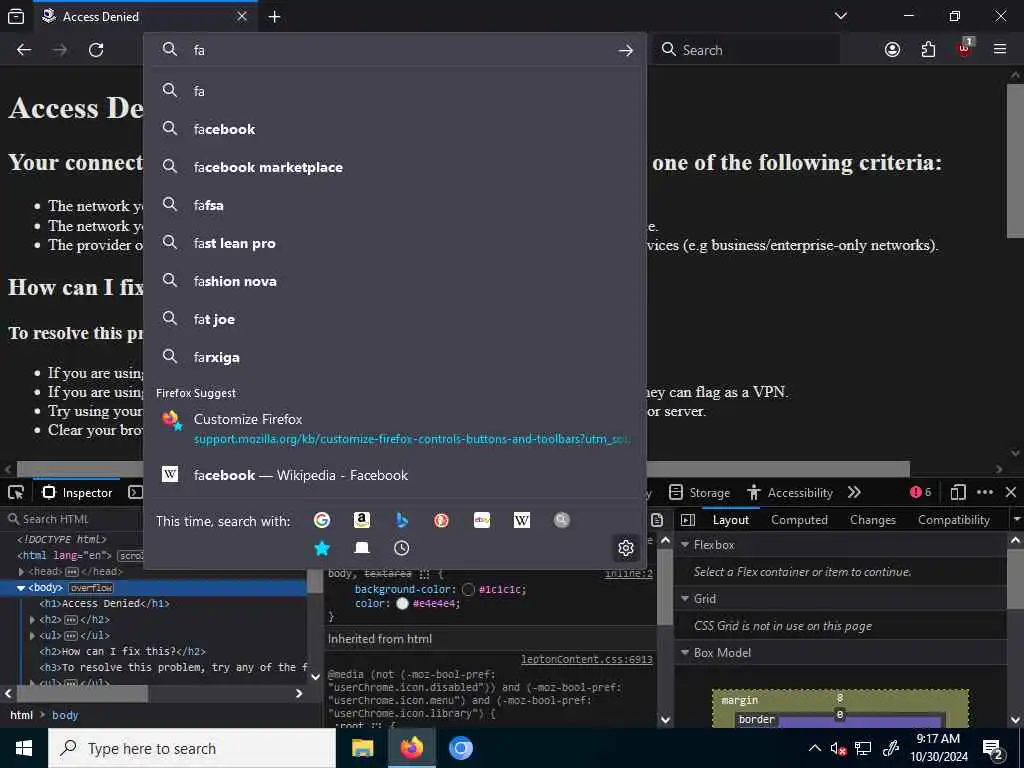Open the facebook Wikipedia suggestion
1024x768 pixels.
tap(395, 475)
